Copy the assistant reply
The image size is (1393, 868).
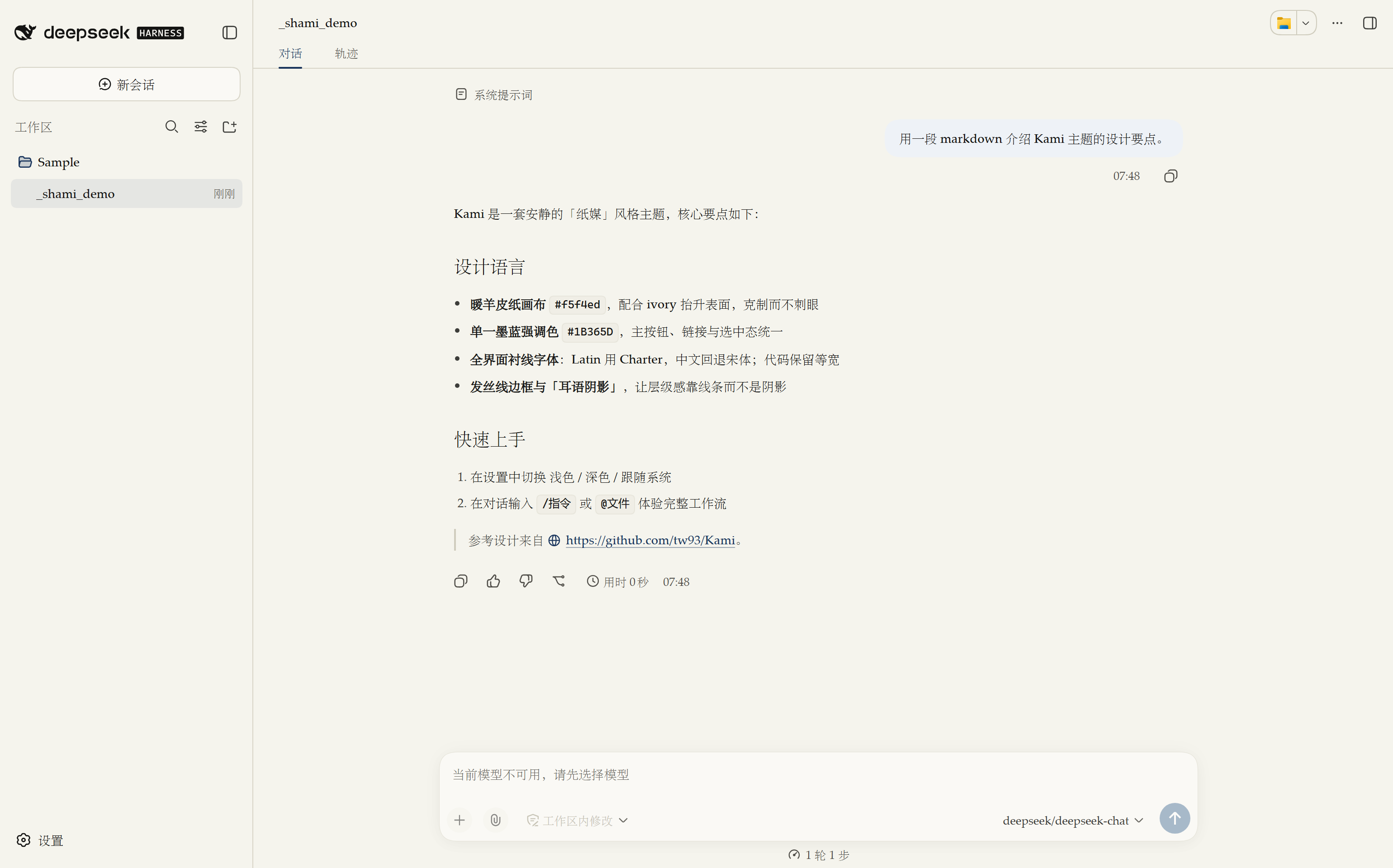click(460, 581)
